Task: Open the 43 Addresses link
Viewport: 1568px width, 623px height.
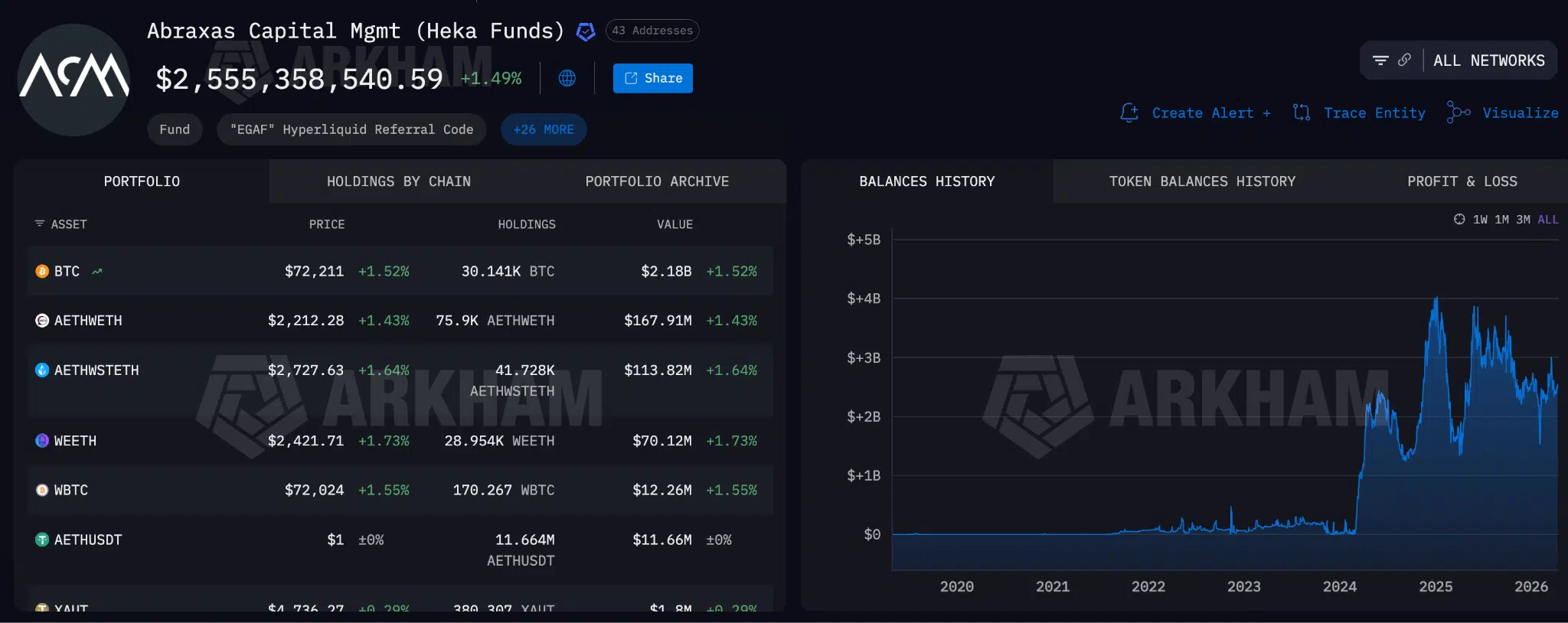Action: click(x=652, y=31)
